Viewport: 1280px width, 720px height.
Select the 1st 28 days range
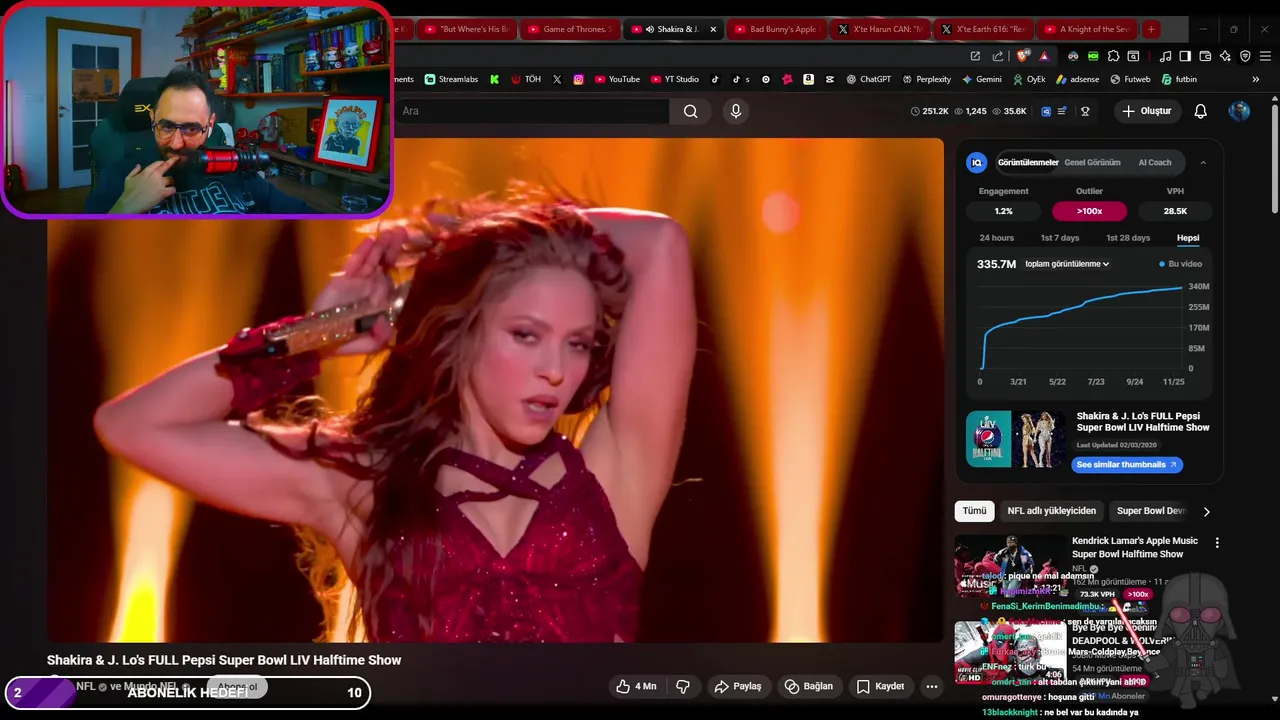click(1128, 238)
